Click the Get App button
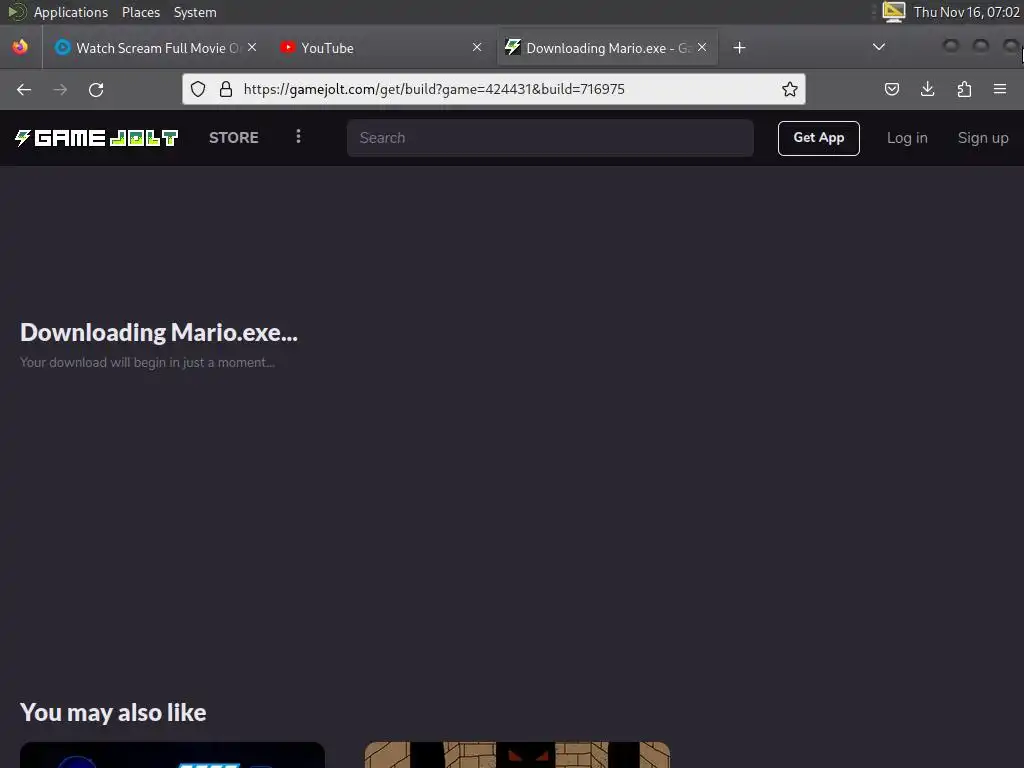Image resolution: width=1024 pixels, height=768 pixels. pyautogui.click(x=818, y=138)
